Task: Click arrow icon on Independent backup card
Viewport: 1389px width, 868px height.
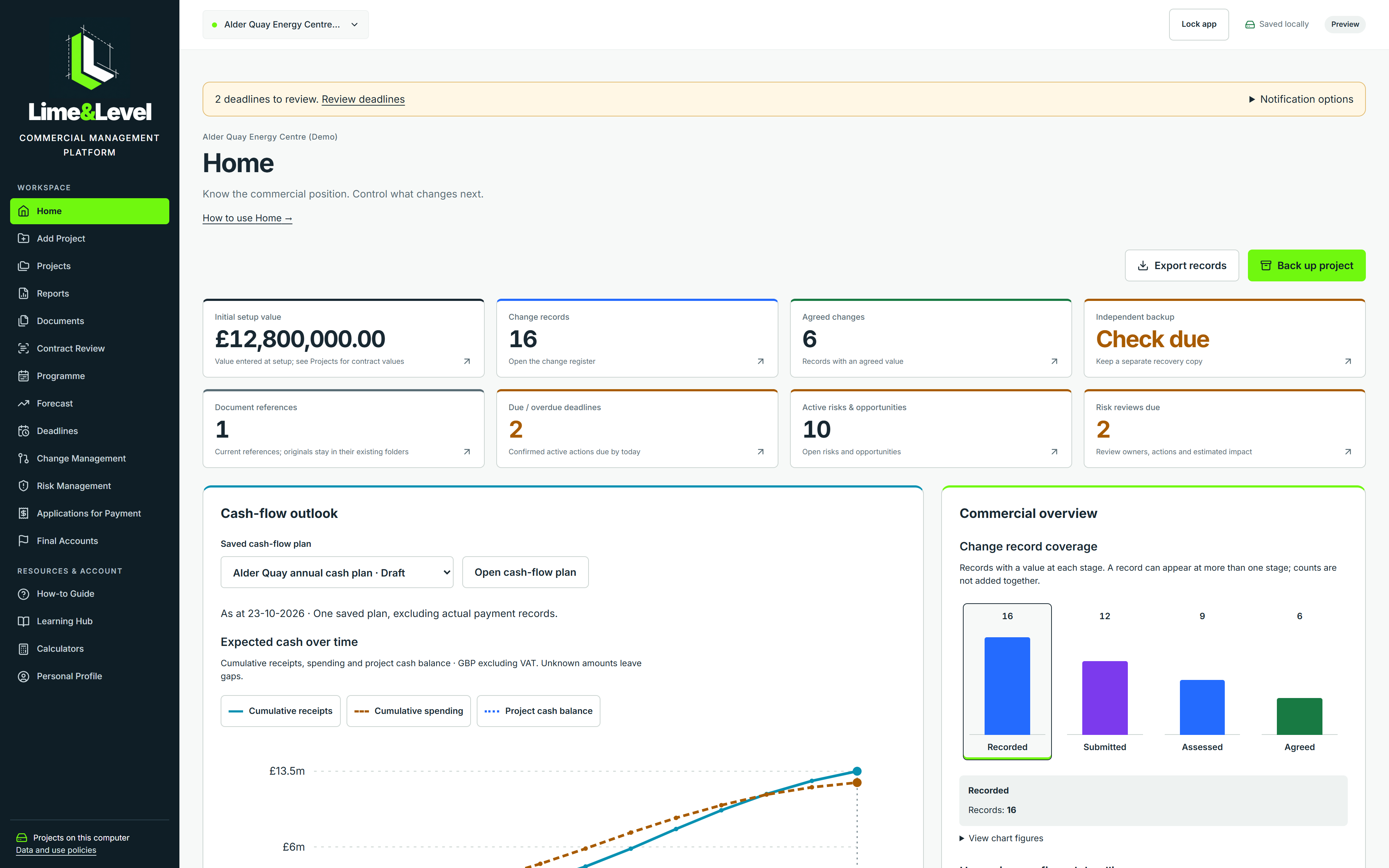Action: click(x=1348, y=362)
